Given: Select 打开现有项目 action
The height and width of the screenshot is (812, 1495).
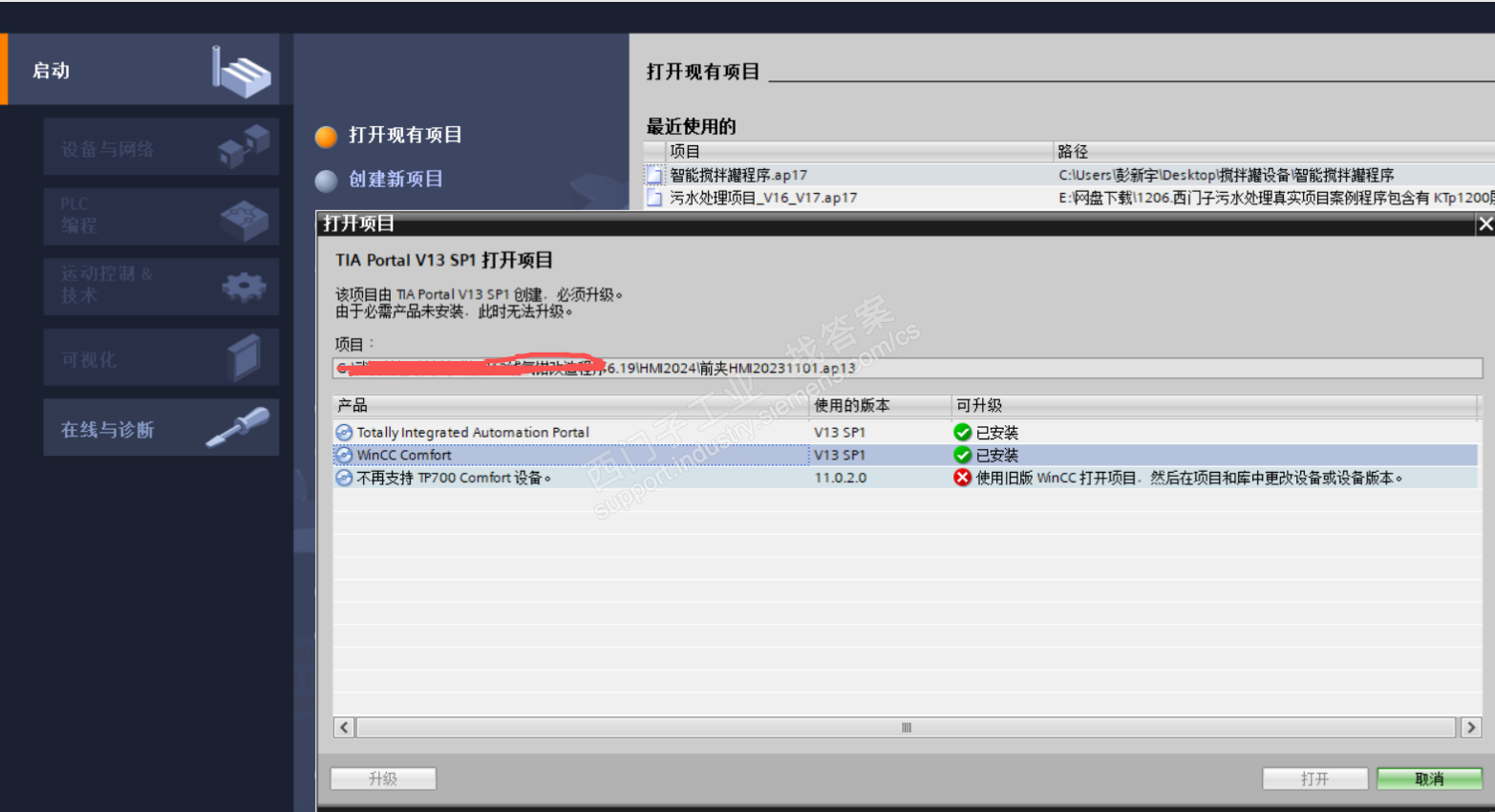Looking at the screenshot, I should tap(405, 135).
